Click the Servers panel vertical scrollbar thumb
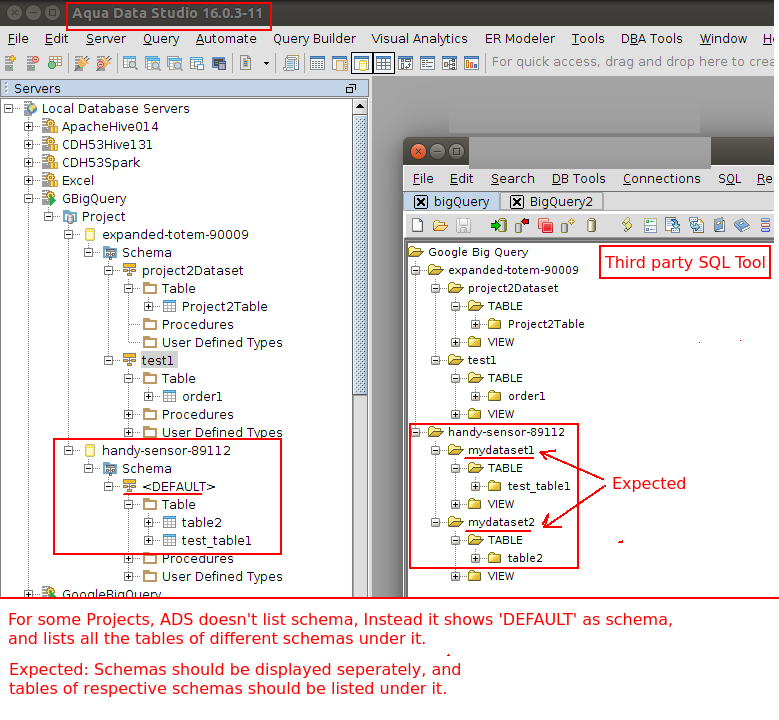This screenshot has width=779, height=720. click(360, 254)
